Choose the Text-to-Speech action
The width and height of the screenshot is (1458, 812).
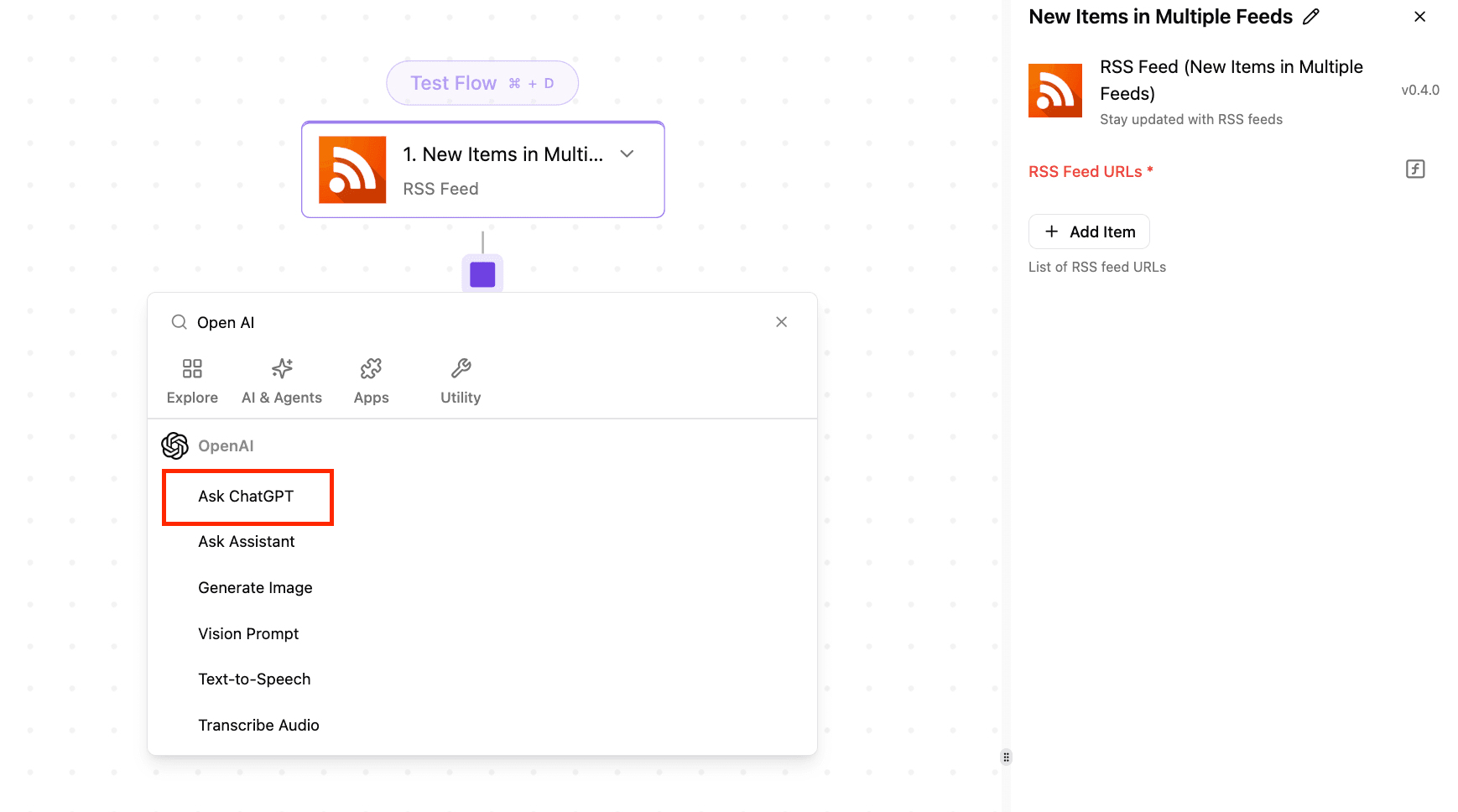click(254, 679)
